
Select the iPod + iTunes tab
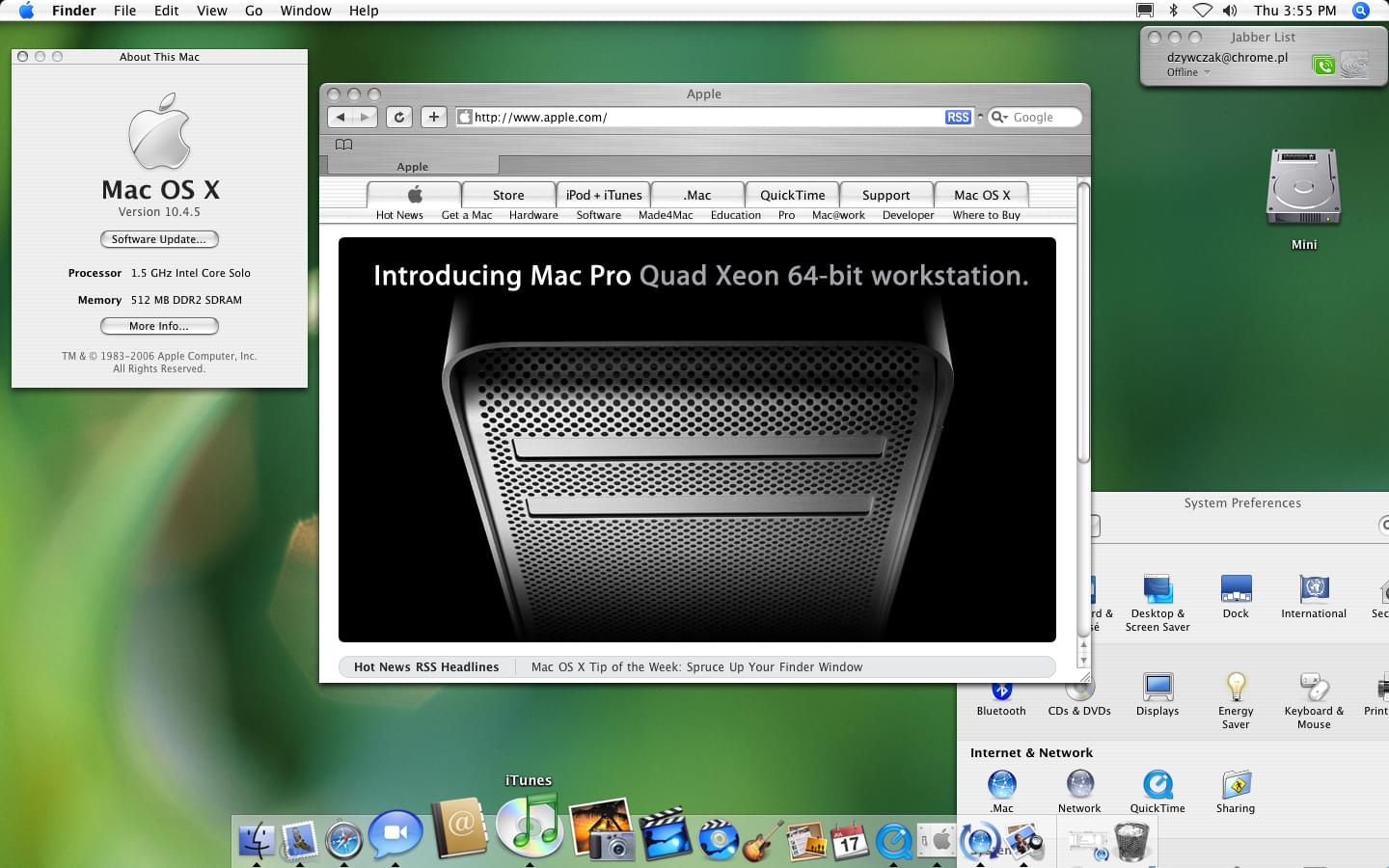(604, 195)
